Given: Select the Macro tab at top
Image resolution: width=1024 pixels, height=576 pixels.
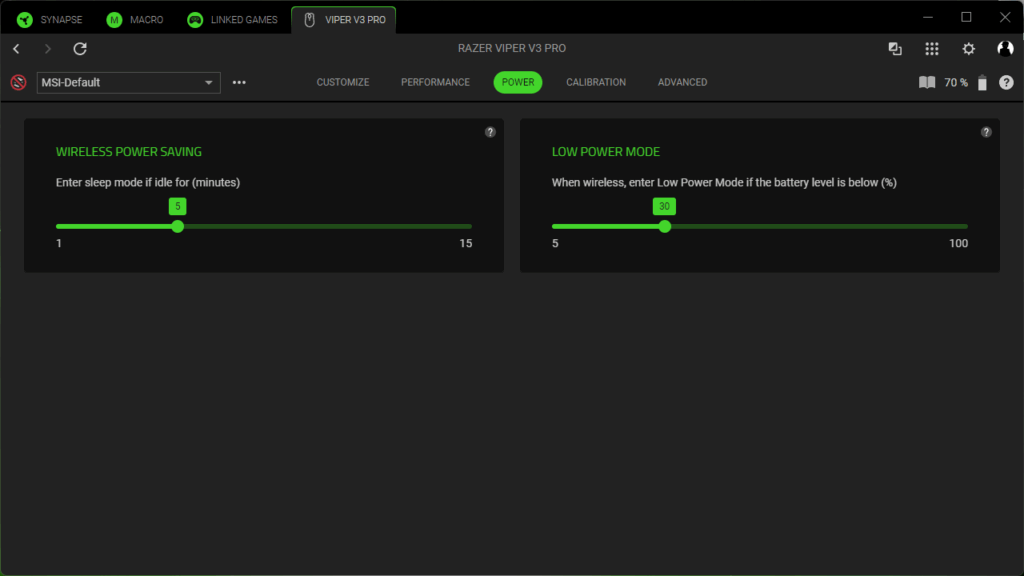Looking at the screenshot, I should coord(135,20).
